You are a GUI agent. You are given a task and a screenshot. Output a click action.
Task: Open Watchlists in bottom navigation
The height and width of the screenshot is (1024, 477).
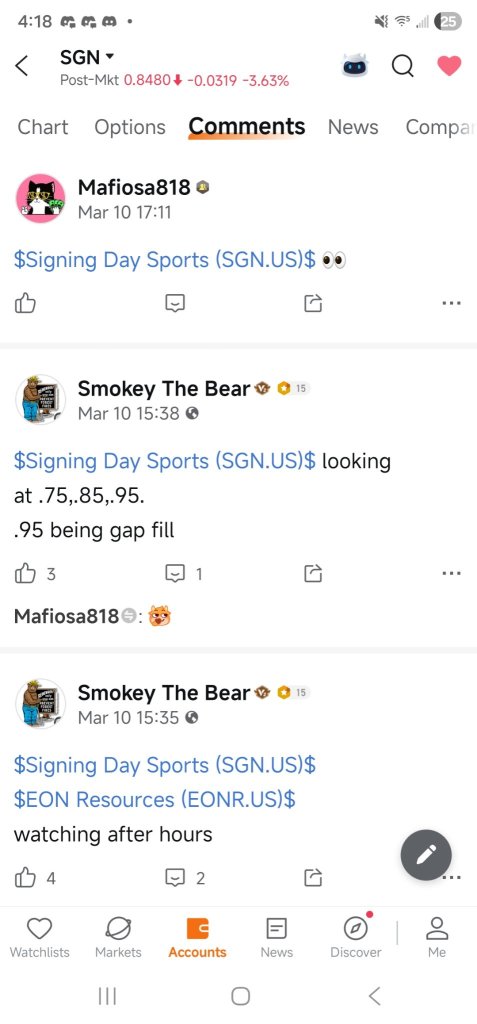tap(39, 937)
